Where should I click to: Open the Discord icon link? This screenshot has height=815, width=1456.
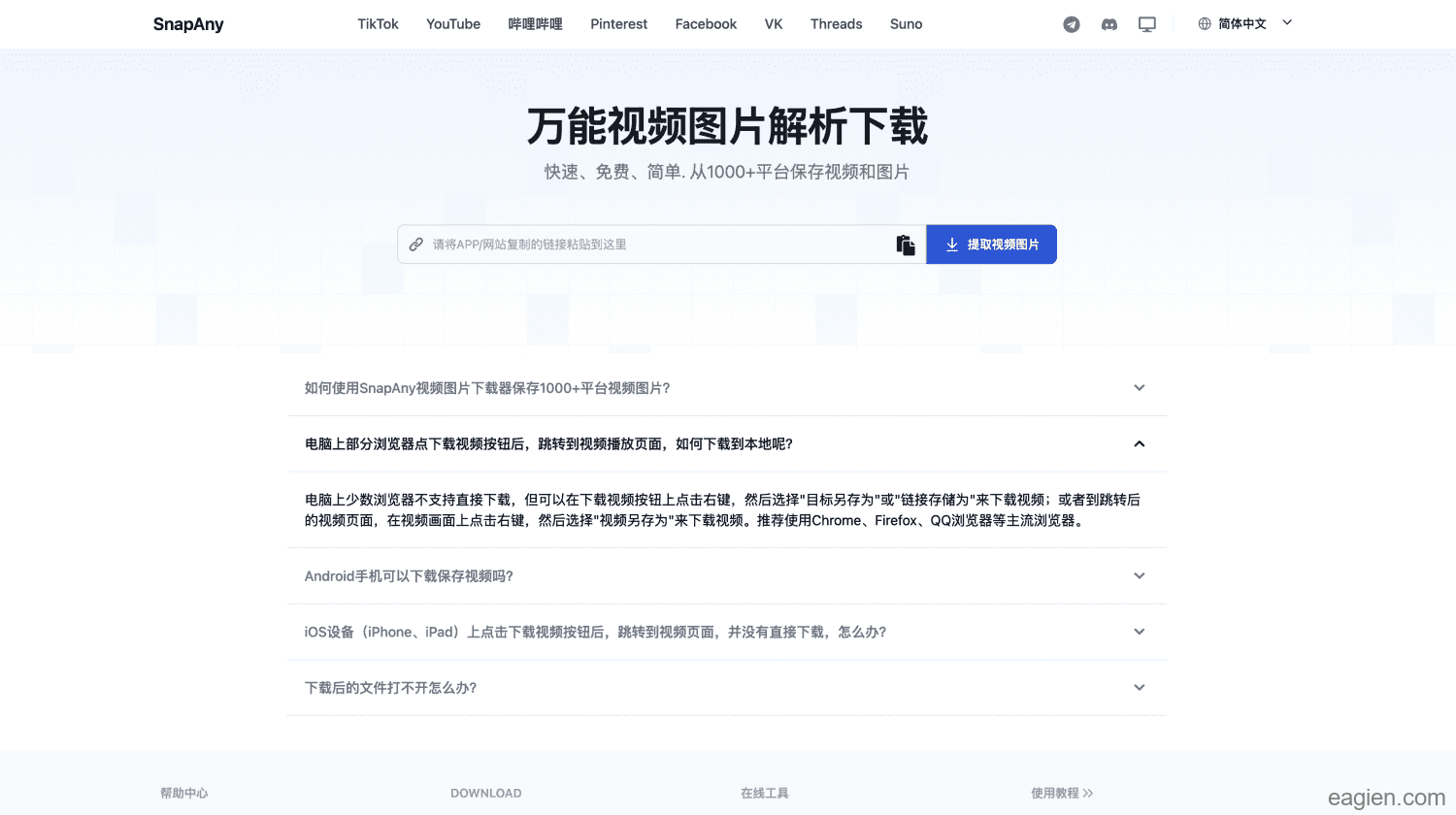point(1109,24)
